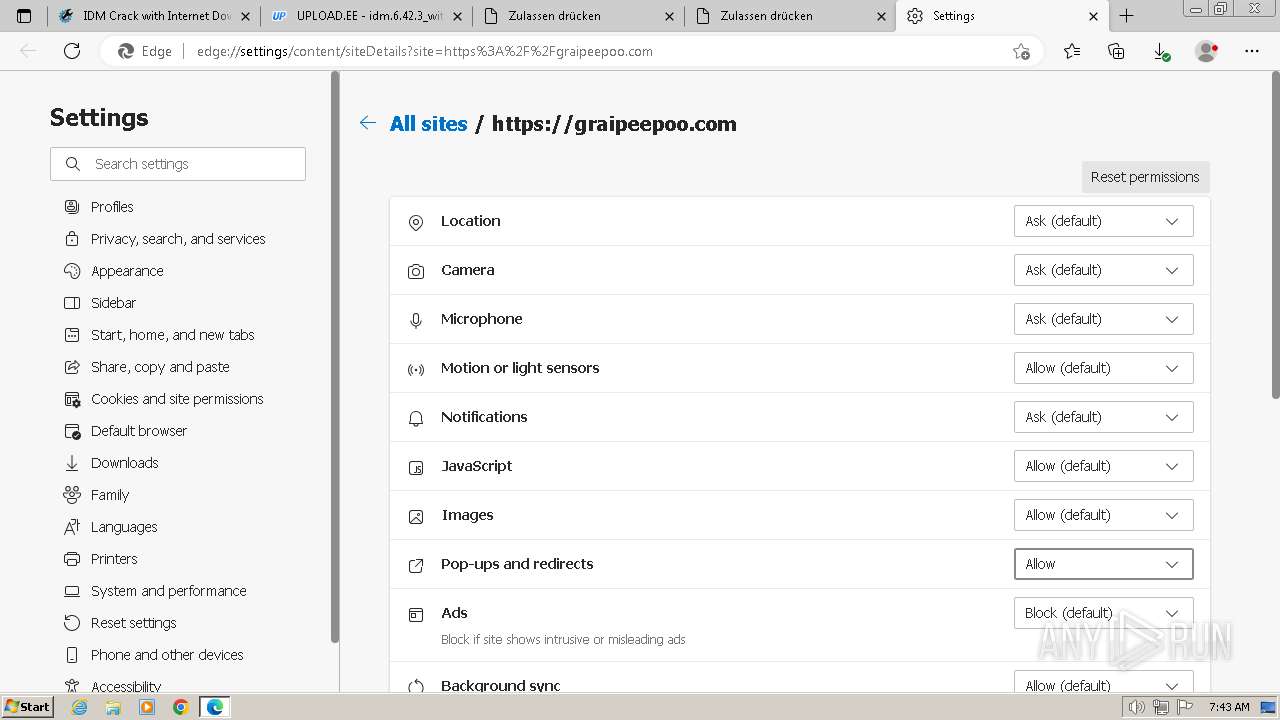The height and width of the screenshot is (720, 1280).
Task: Click the address bar URL
Action: point(425,51)
